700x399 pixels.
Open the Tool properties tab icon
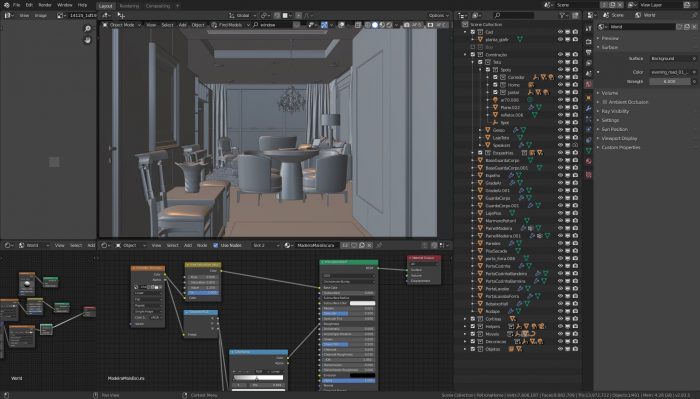click(x=588, y=29)
